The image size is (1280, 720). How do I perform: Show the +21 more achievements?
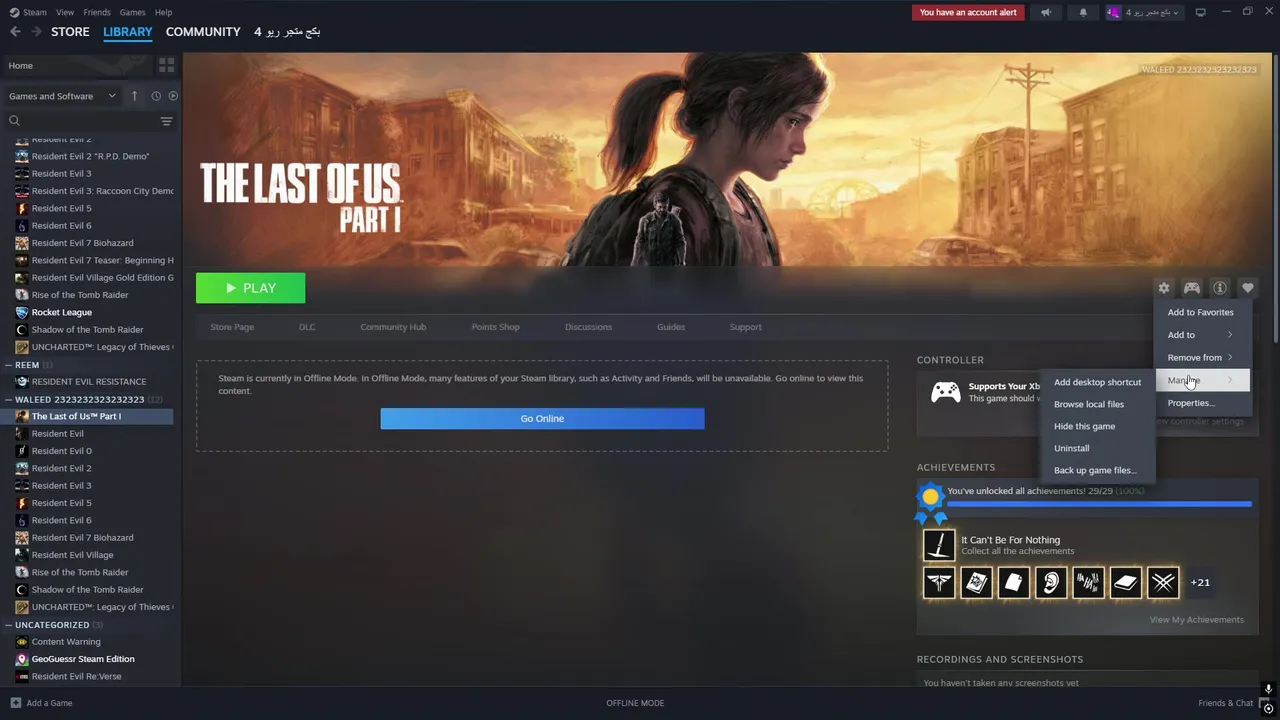click(1200, 582)
